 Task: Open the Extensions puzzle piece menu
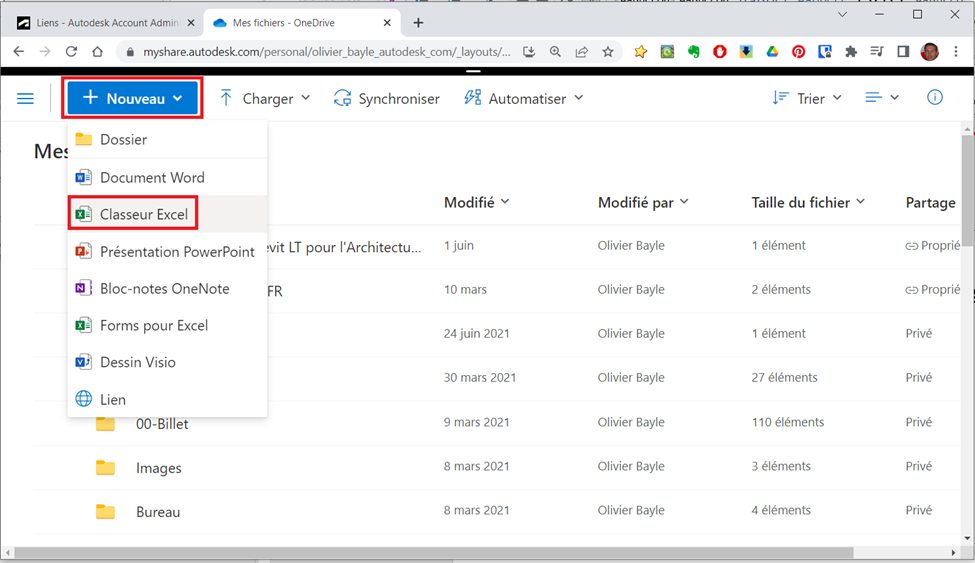pyautogui.click(x=851, y=52)
